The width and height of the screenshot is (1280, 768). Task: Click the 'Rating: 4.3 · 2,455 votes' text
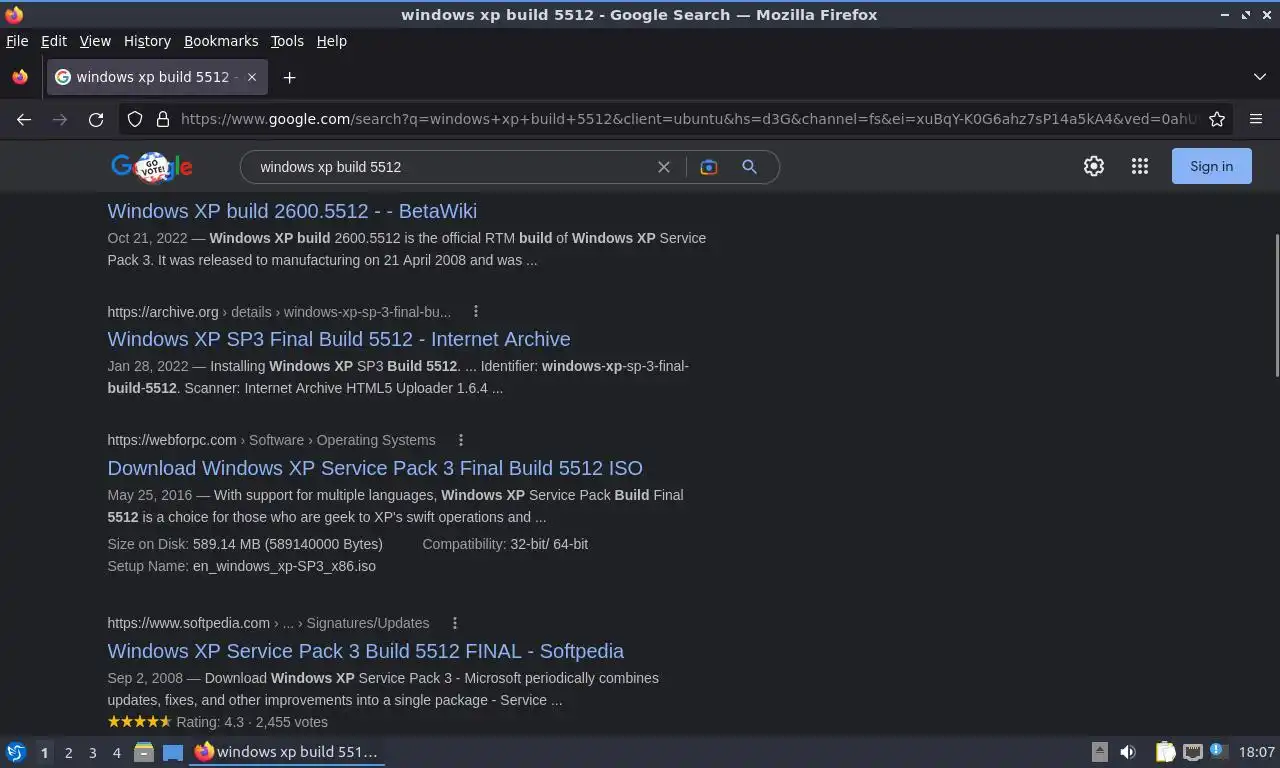[x=252, y=722]
